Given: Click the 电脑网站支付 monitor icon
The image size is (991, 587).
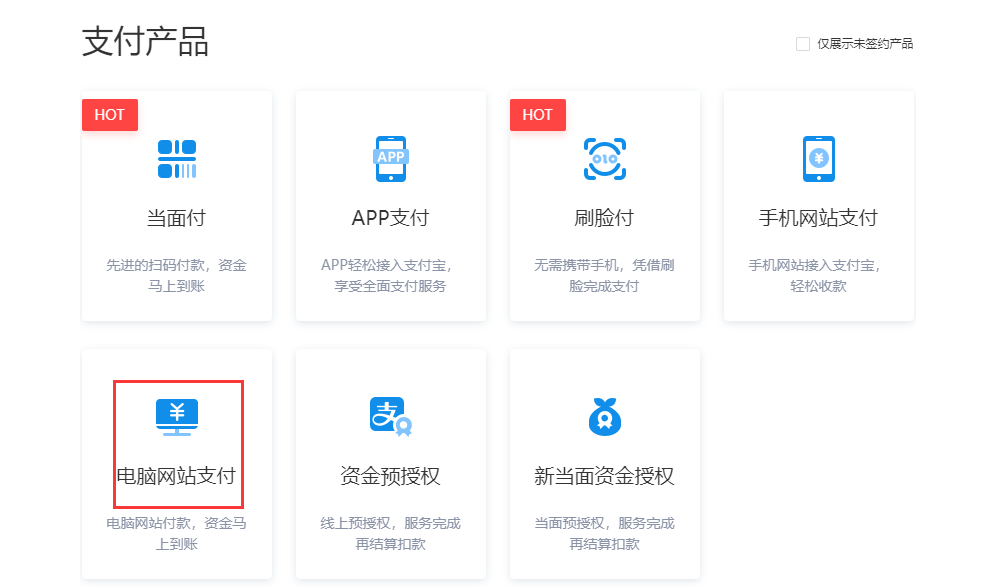Looking at the screenshot, I should click(x=177, y=416).
